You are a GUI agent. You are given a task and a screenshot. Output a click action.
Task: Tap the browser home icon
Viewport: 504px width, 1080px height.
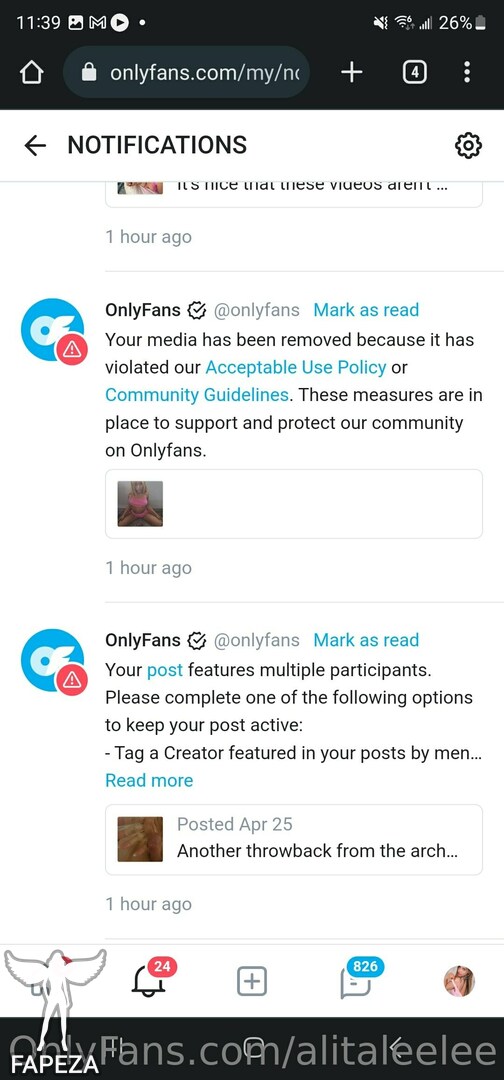[31, 72]
